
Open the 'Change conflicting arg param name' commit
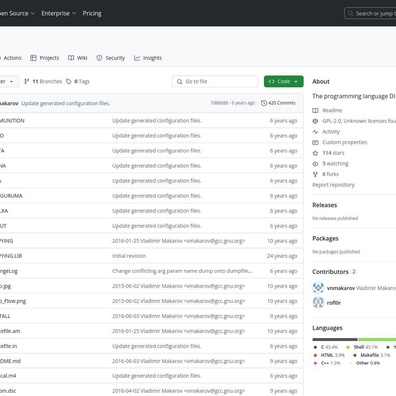(182, 271)
